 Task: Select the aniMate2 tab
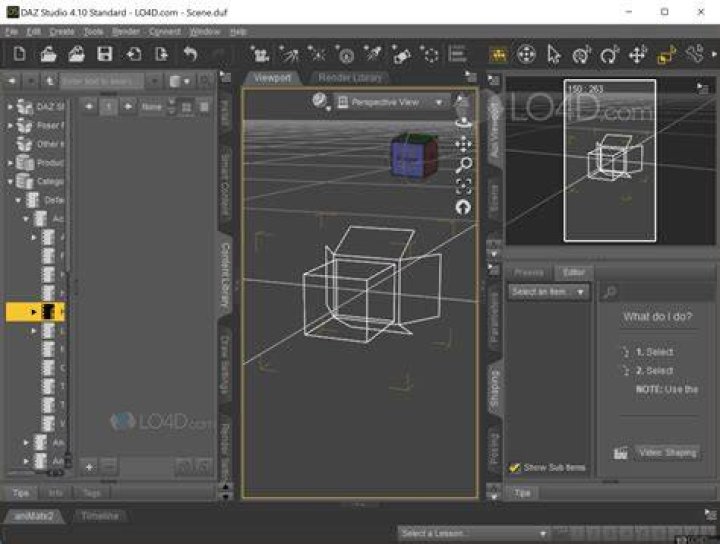[x=34, y=516]
